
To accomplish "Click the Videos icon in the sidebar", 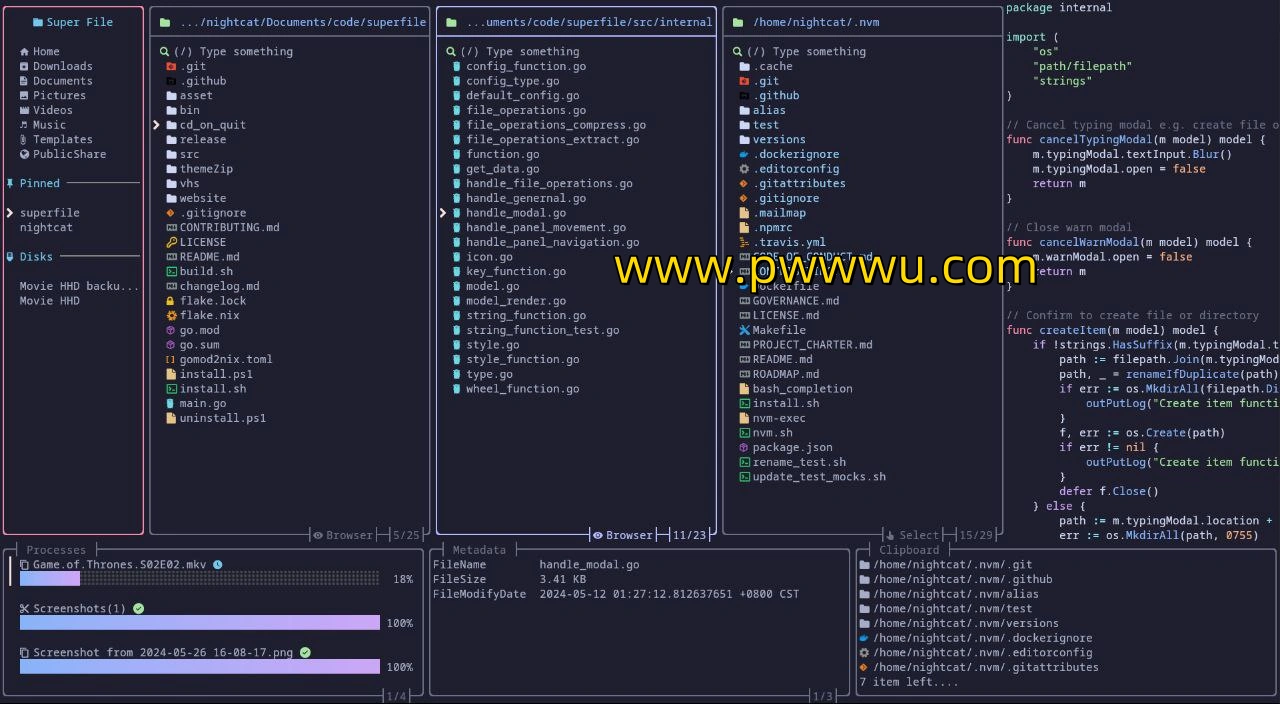I will point(24,110).
